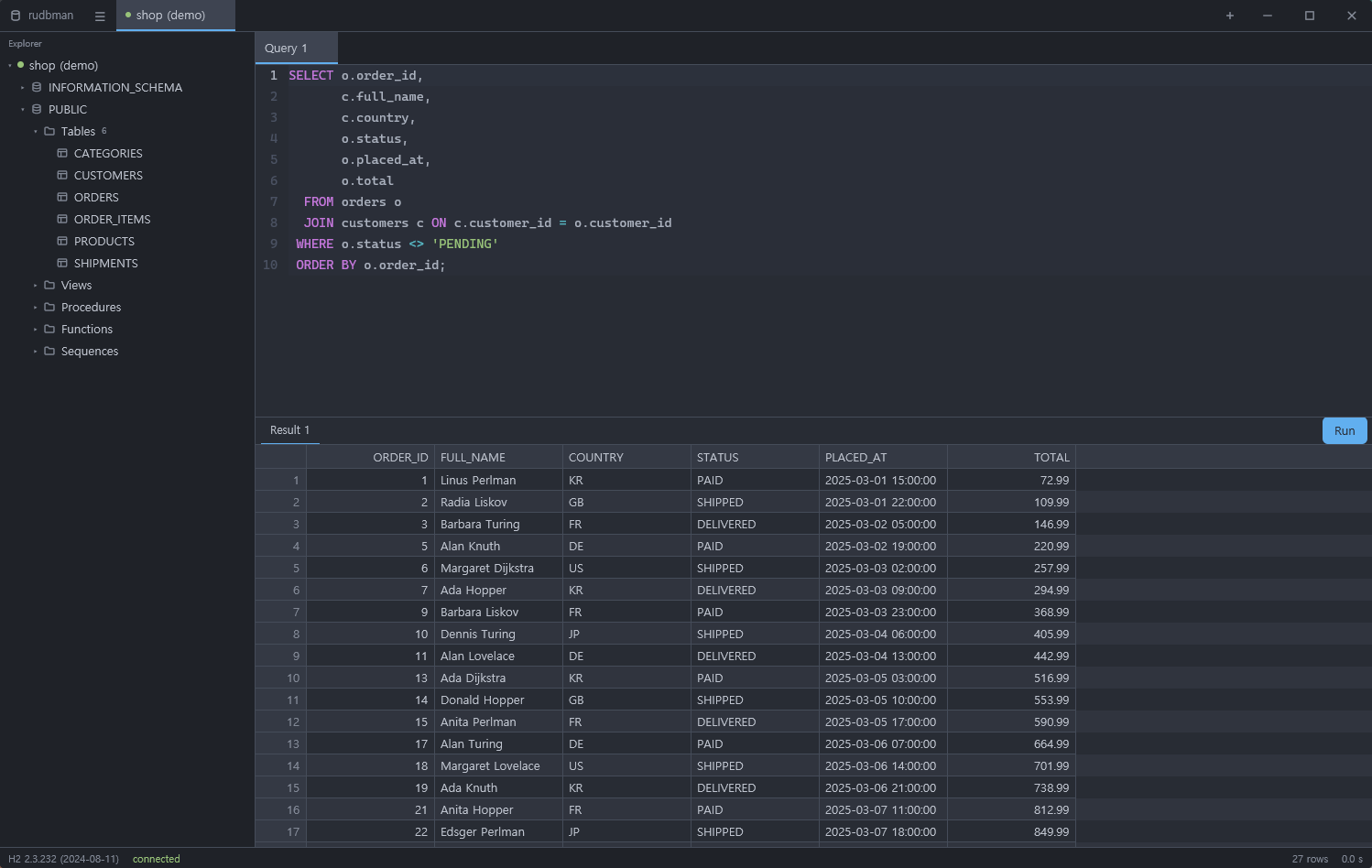This screenshot has height=868, width=1372.
Task: Click the PUBLIC schema database icon
Action: (37, 109)
